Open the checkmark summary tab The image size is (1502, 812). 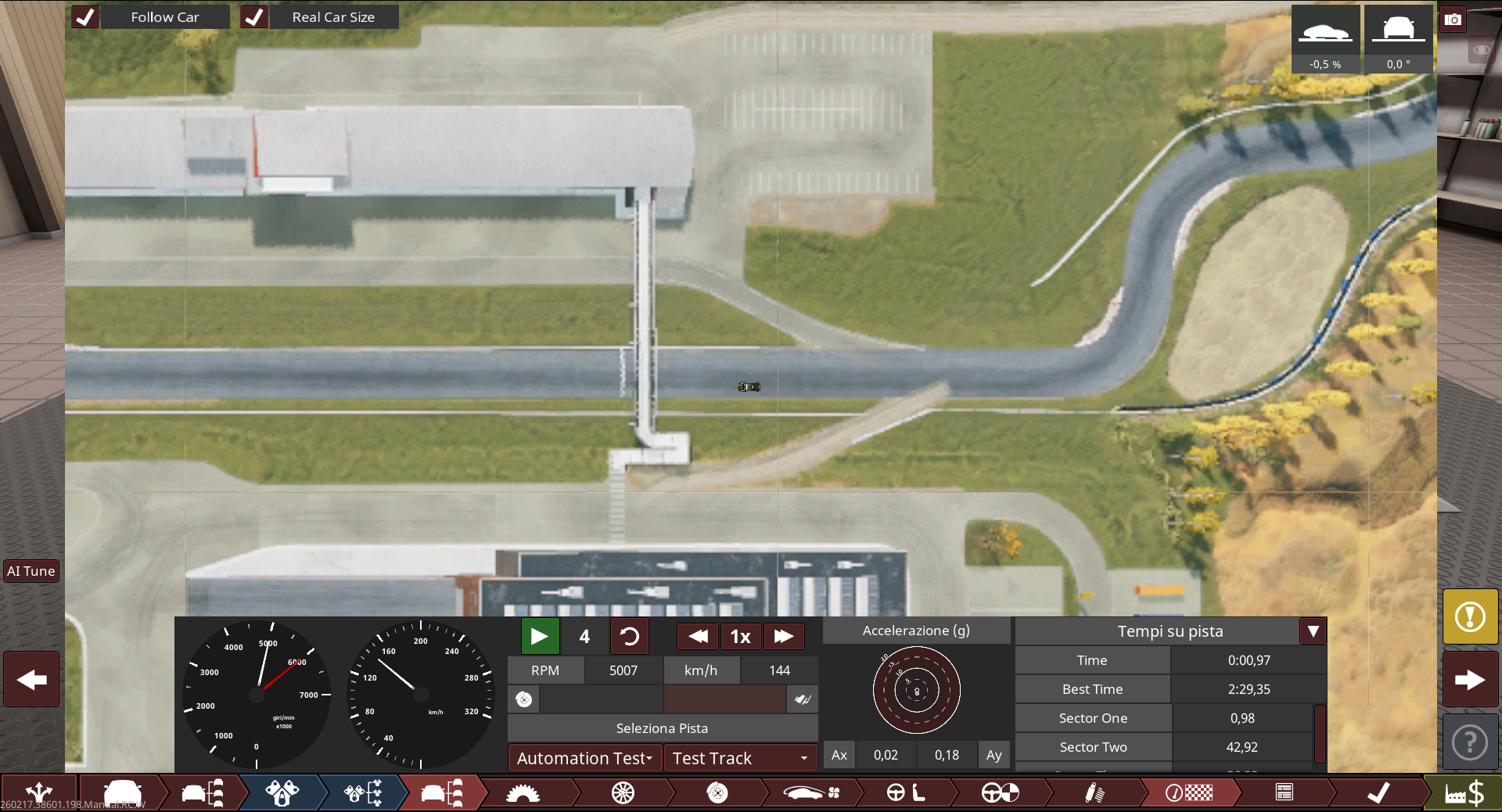(1378, 792)
